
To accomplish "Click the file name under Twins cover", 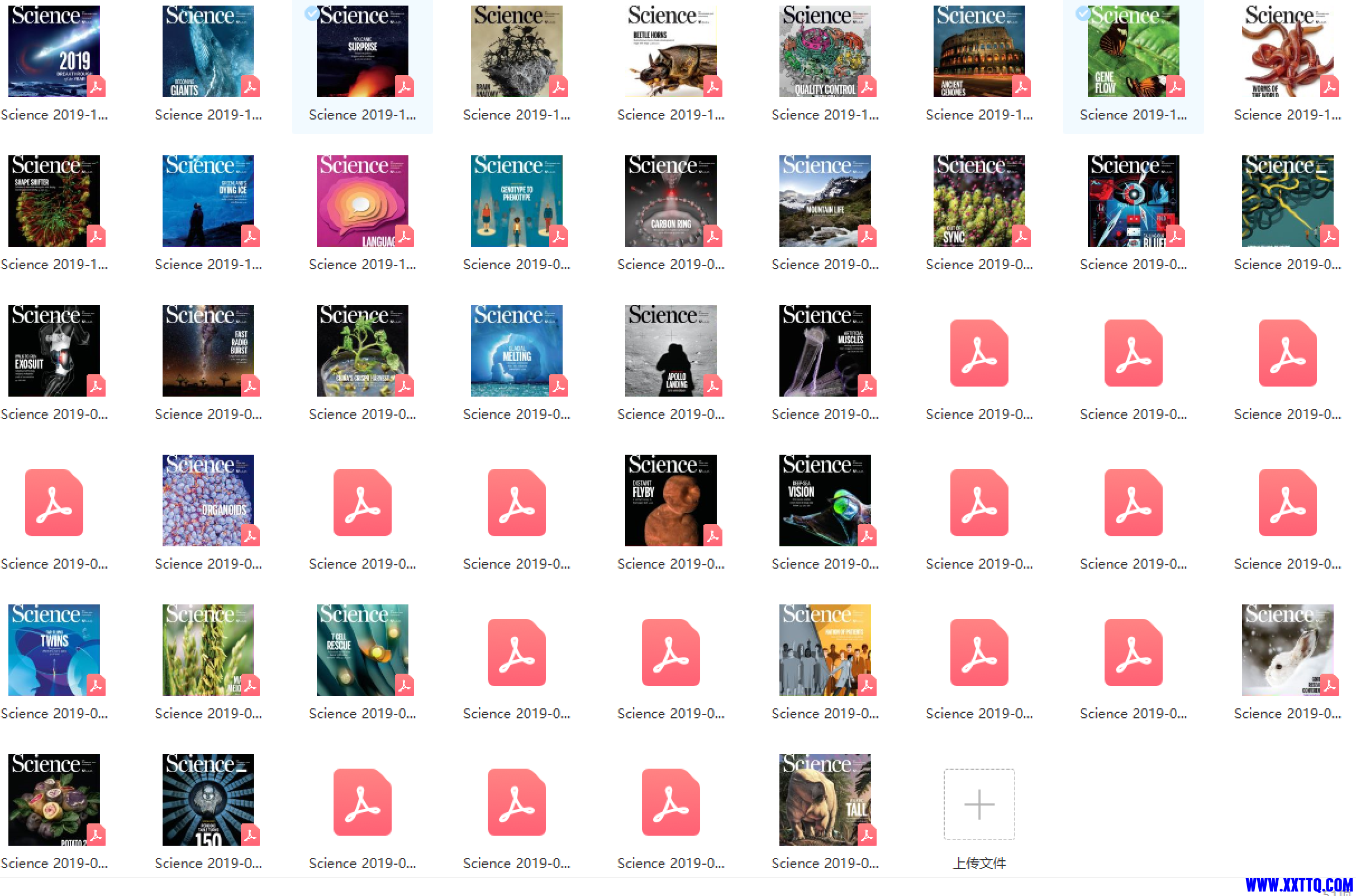I will (x=54, y=714).
